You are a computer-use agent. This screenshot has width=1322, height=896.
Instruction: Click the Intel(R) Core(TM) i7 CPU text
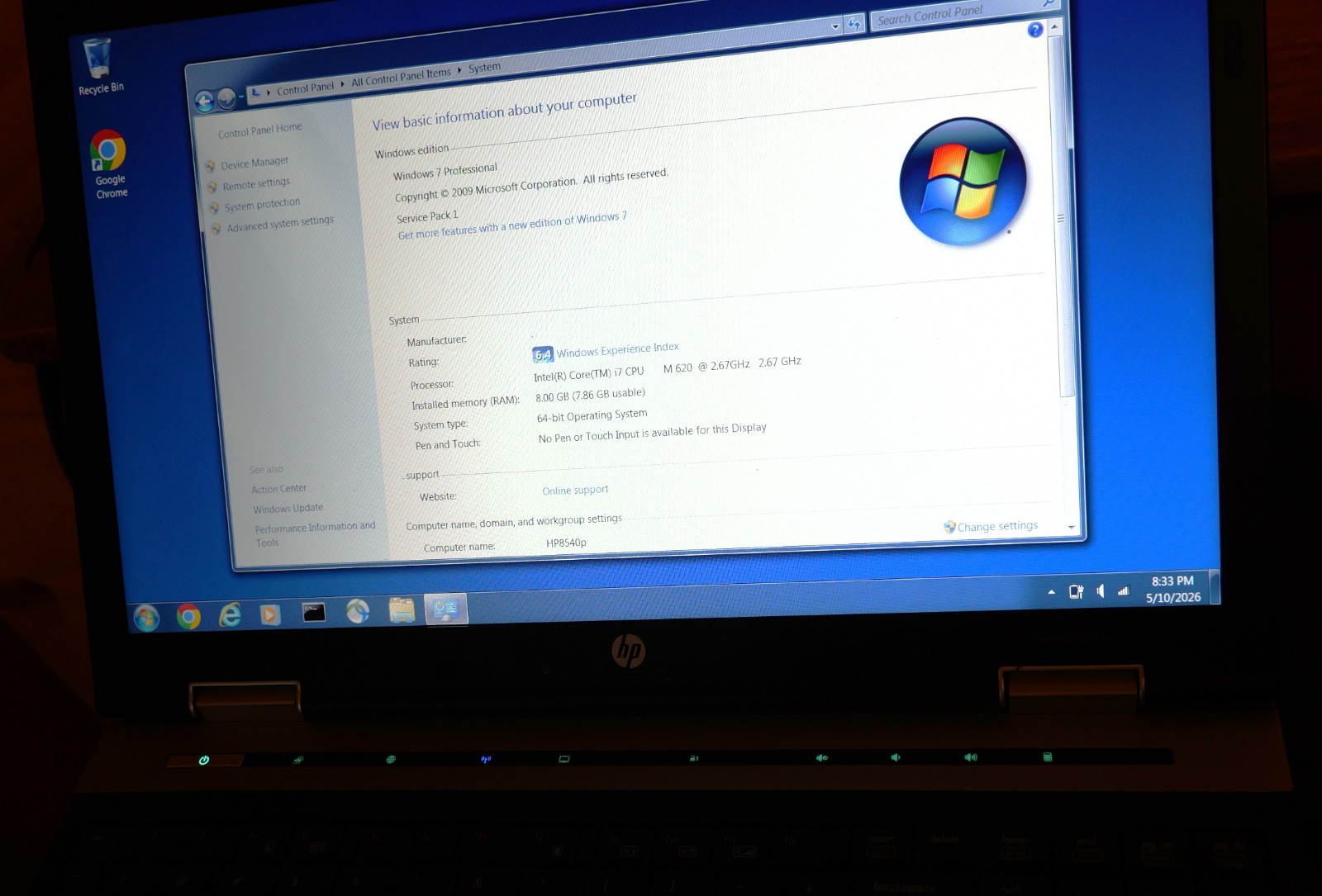pos(588,373)
